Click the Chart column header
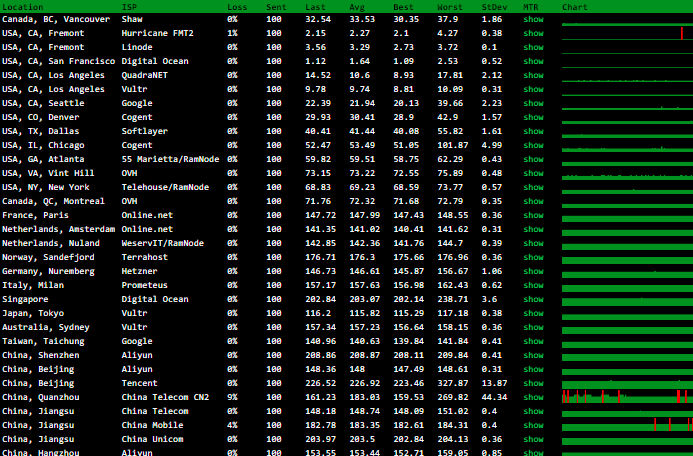The image size is (693, 456). [x=575, y=7]
